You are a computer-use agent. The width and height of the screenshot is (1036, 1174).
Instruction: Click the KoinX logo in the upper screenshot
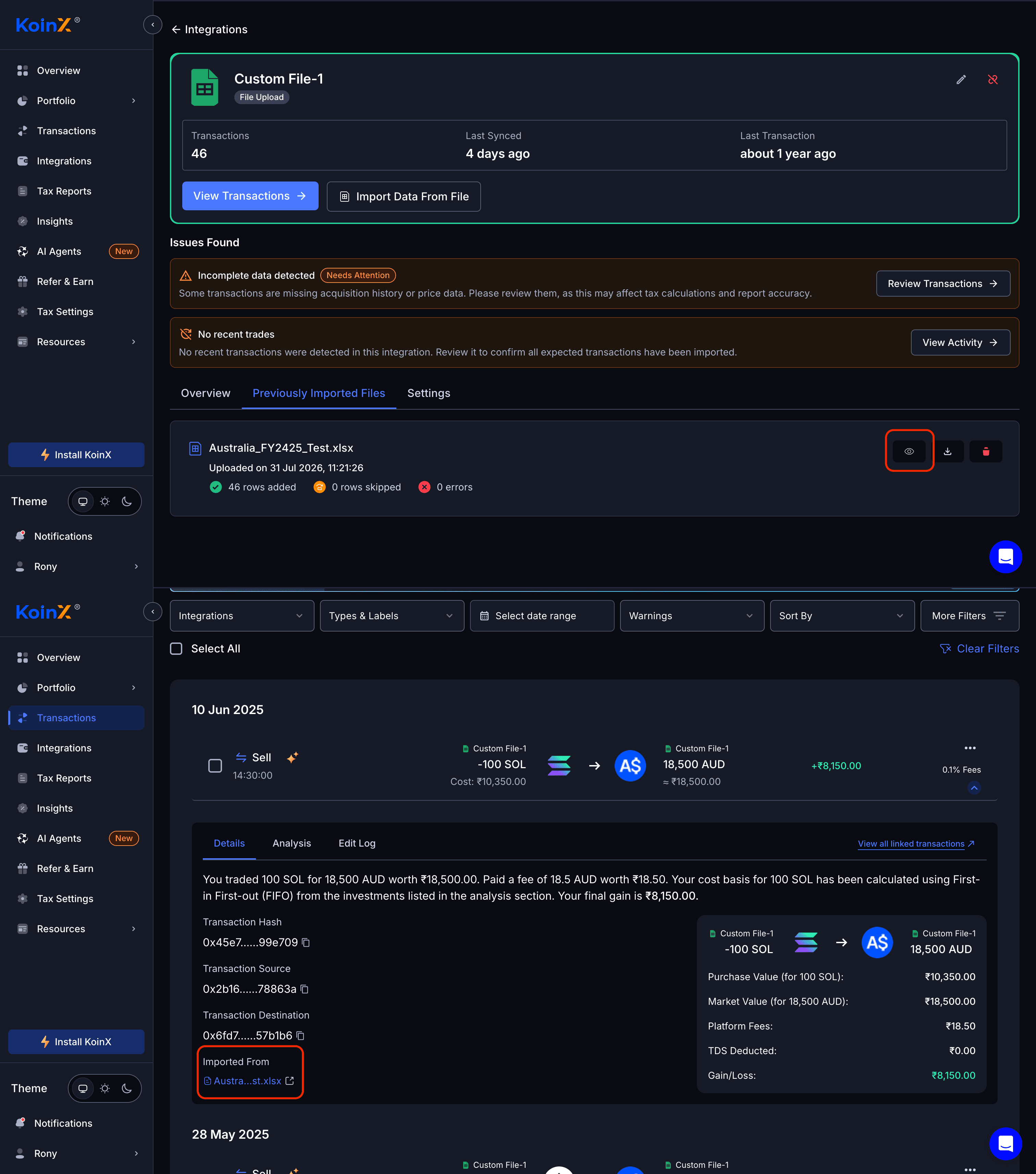pos(48,25)
